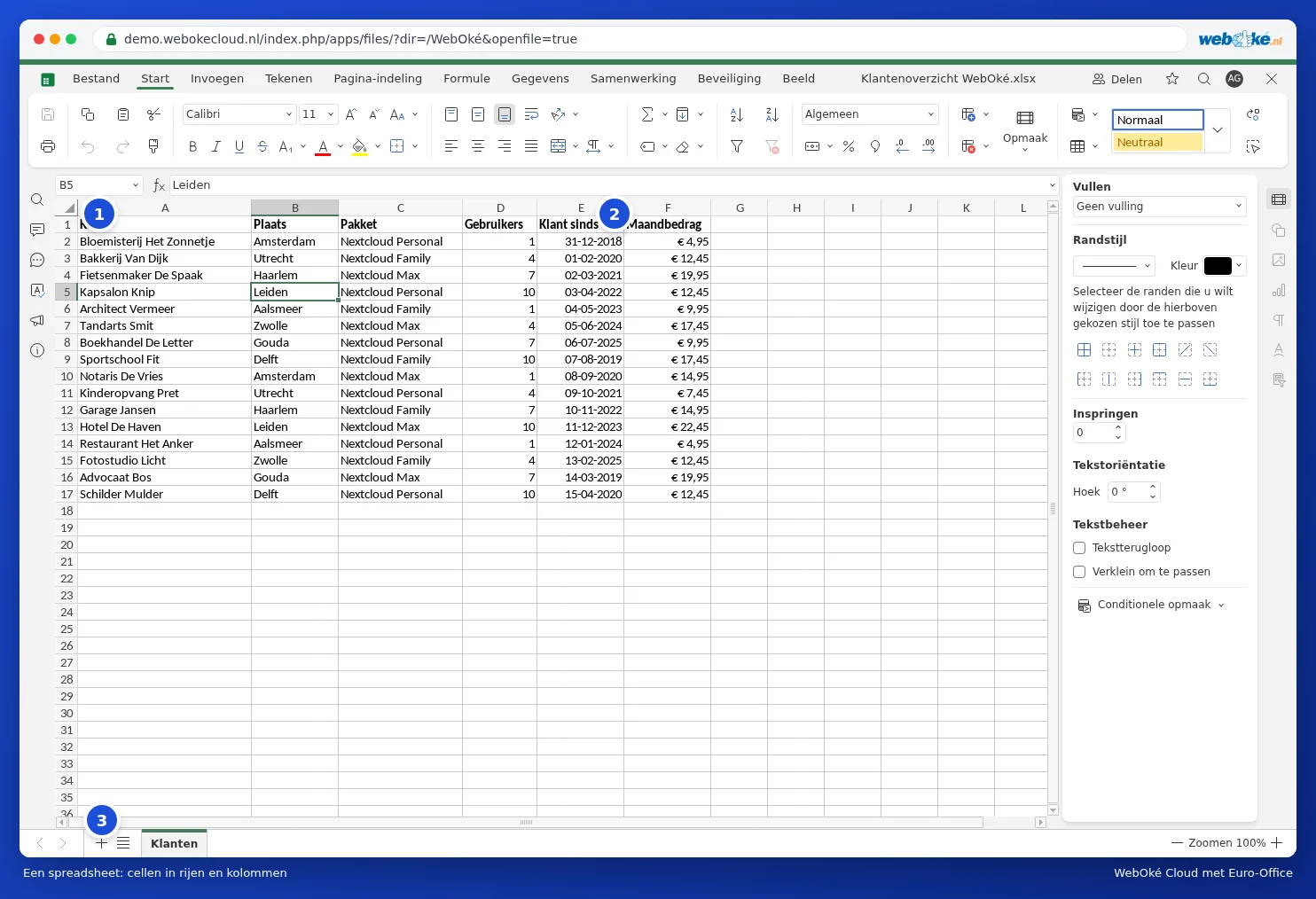
Task: Open the Geen vulling fill dropdown
Action: [1160, 207]
